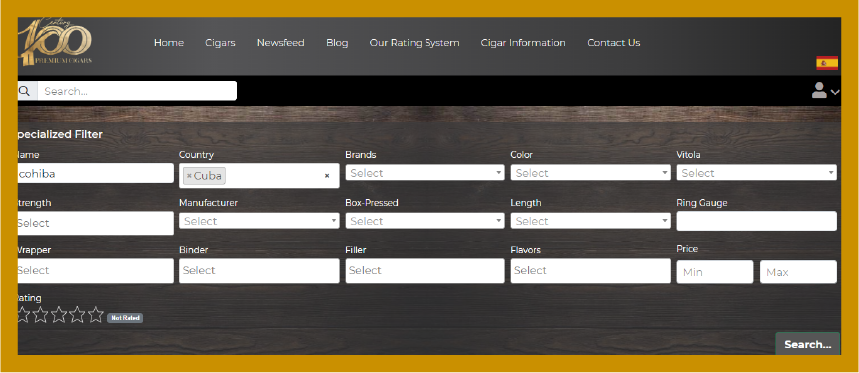Click the top Search... text box
Viewport: 859px width, 373px height.
pos(137,91)
